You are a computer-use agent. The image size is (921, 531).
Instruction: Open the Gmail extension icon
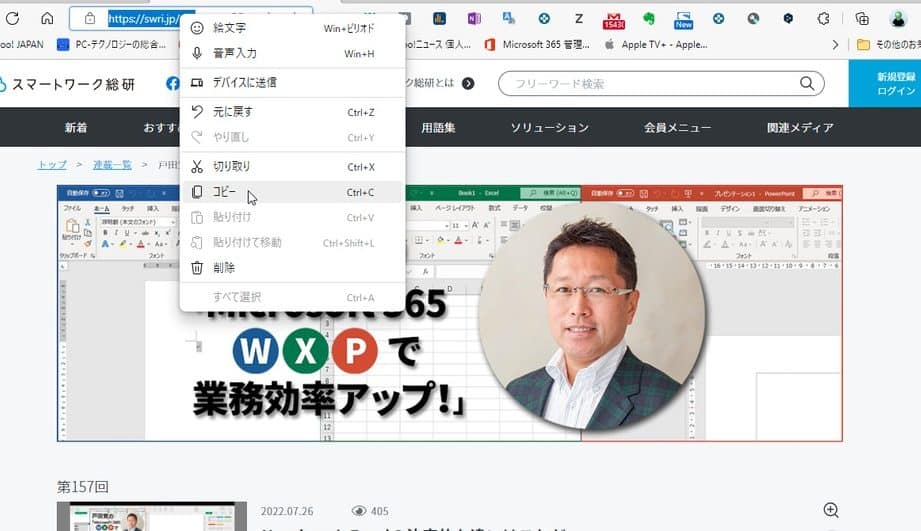613,19
